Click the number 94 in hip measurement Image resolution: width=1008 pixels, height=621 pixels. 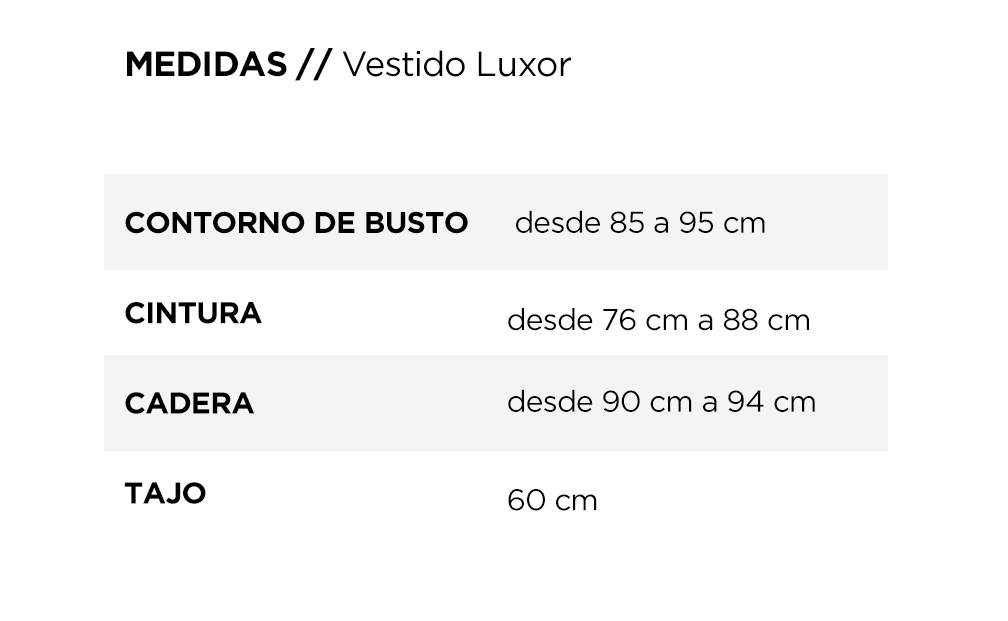coord(746,402)
